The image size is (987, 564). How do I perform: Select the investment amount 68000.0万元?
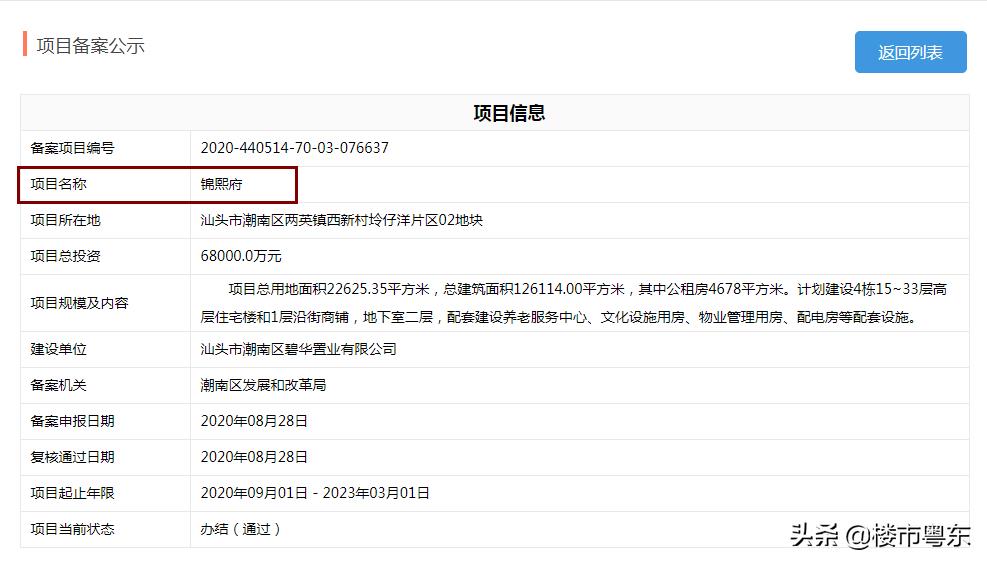coord(241,256)
